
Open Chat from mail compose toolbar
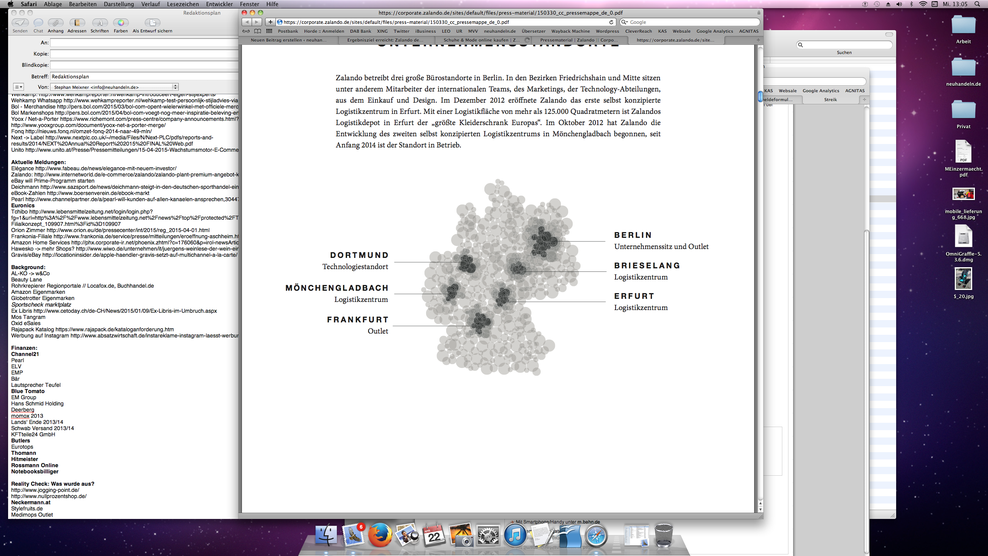tap(38, 23)
